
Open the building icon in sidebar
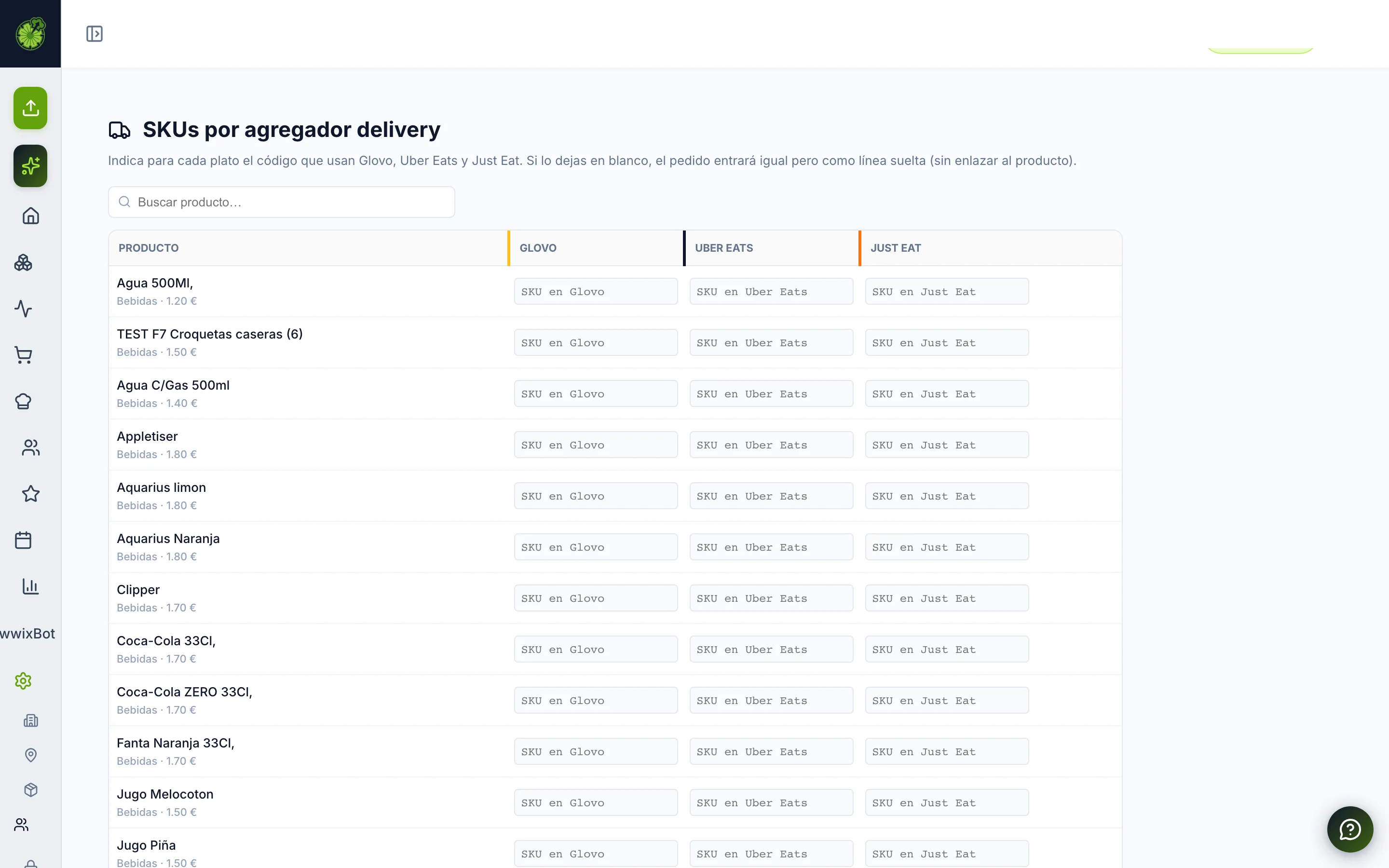(x=30, y=720)
